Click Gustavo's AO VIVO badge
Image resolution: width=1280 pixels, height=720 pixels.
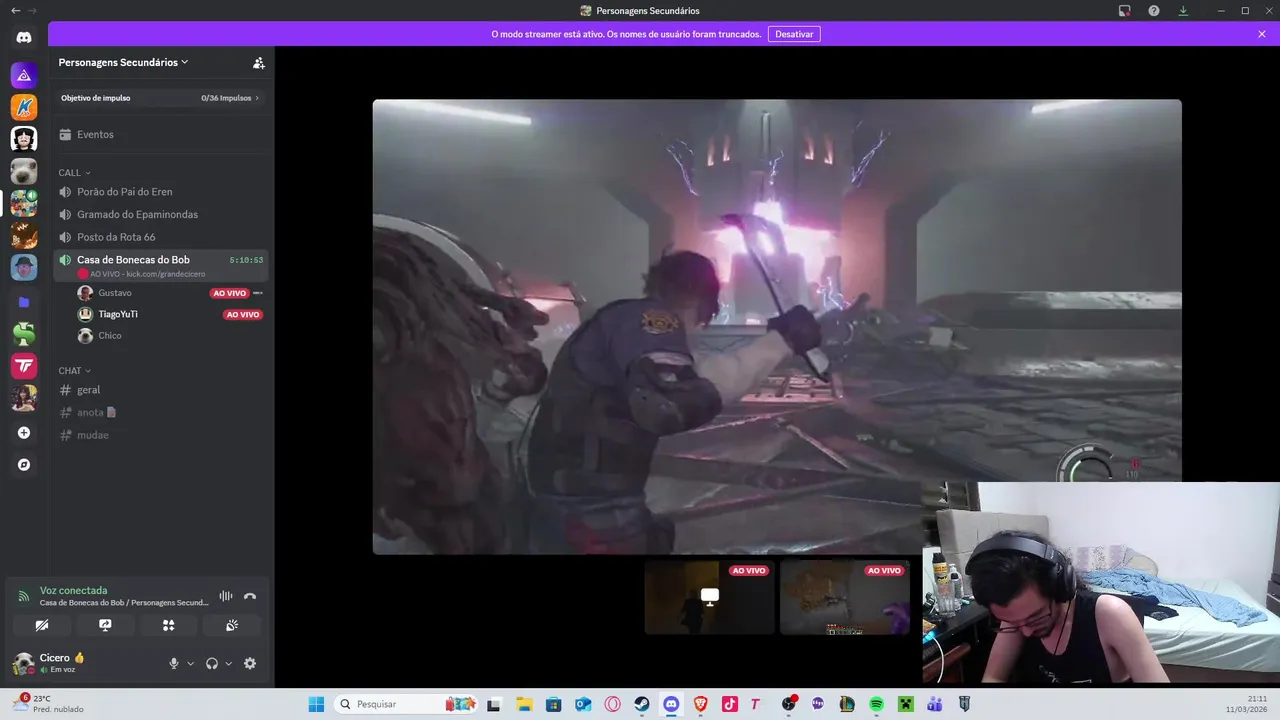229,293
